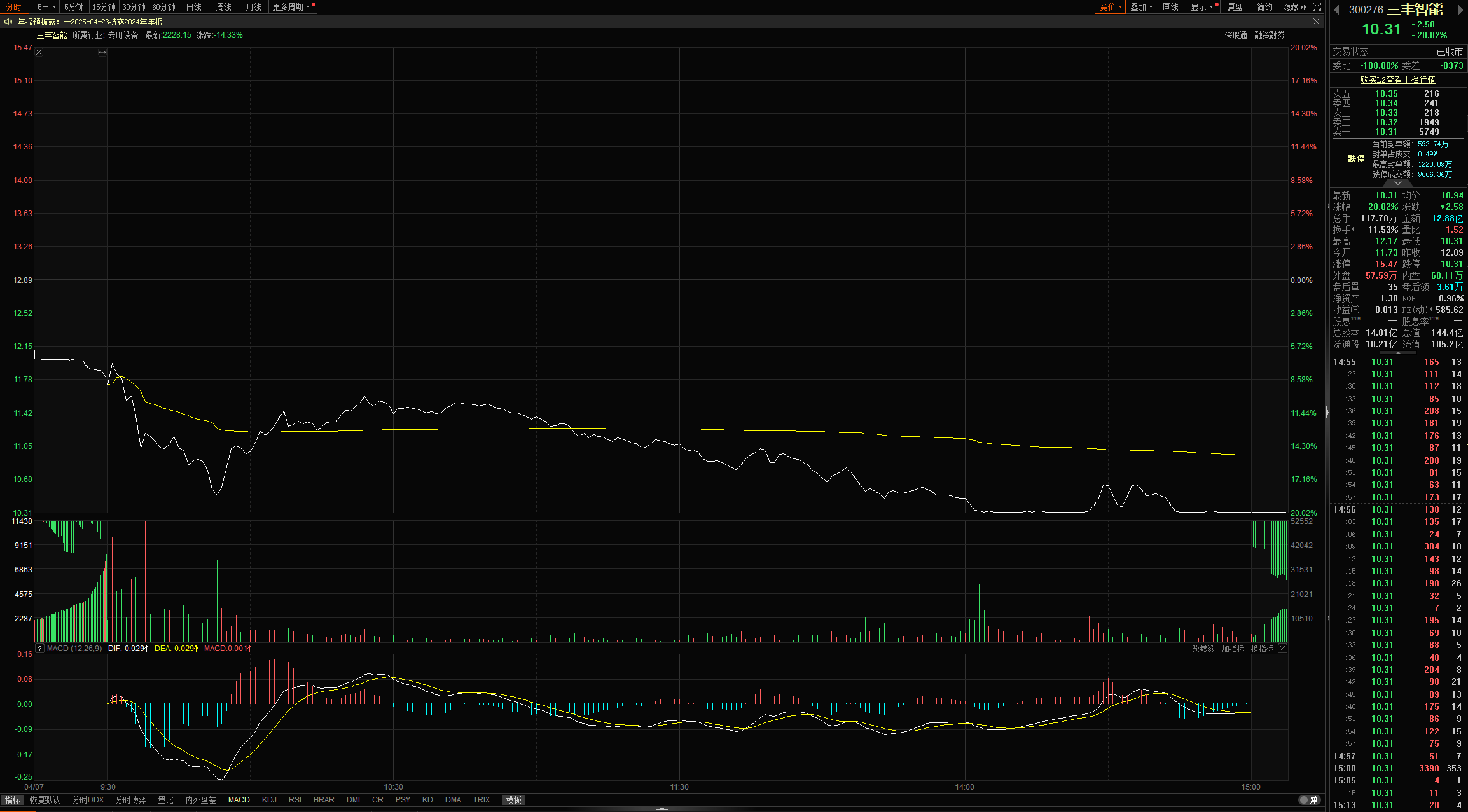Click the horizontal resize arrow icon on chart
Viewport: 1468px width, 812px height.
[102, 52]
